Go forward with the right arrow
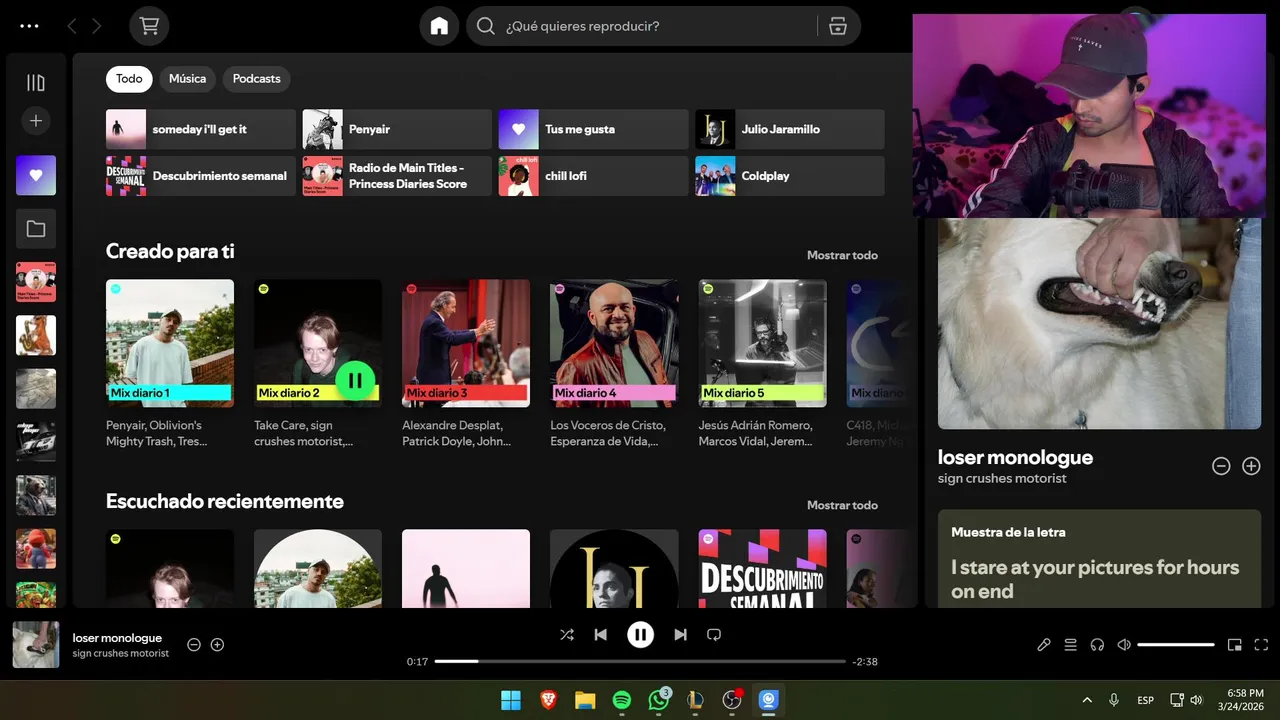 97,26
